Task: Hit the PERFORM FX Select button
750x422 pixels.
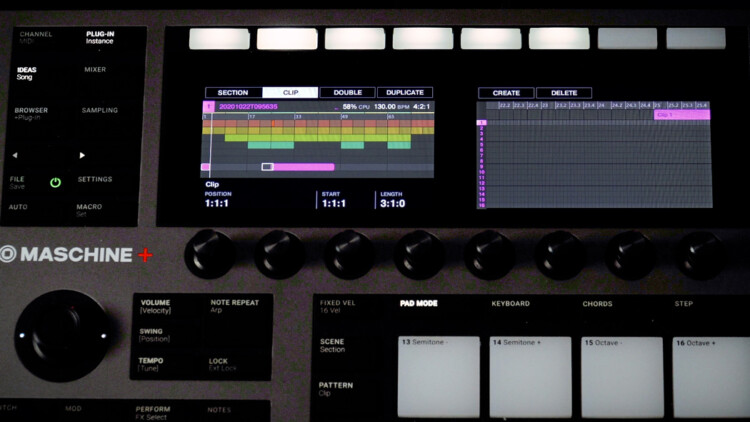Action: 153,413
